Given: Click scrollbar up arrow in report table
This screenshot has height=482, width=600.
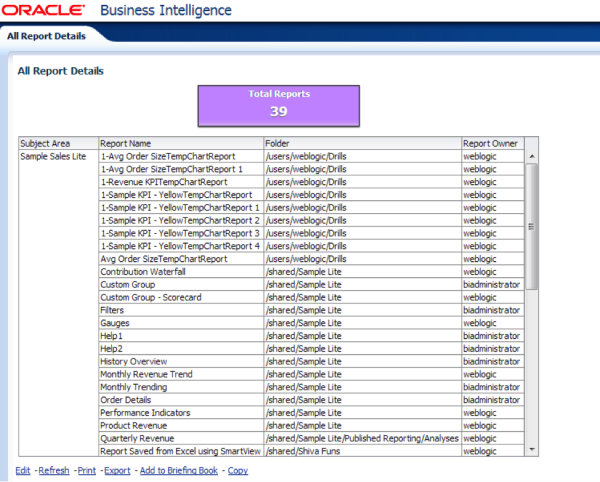Looking at the screenshot, I should coord(531,156).
